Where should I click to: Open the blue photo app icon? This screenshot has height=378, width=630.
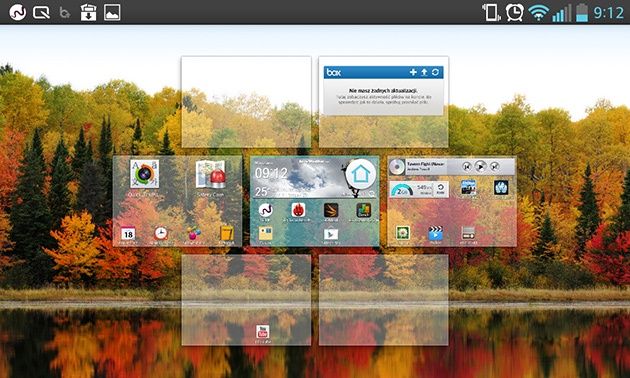(x=468, y=187)
